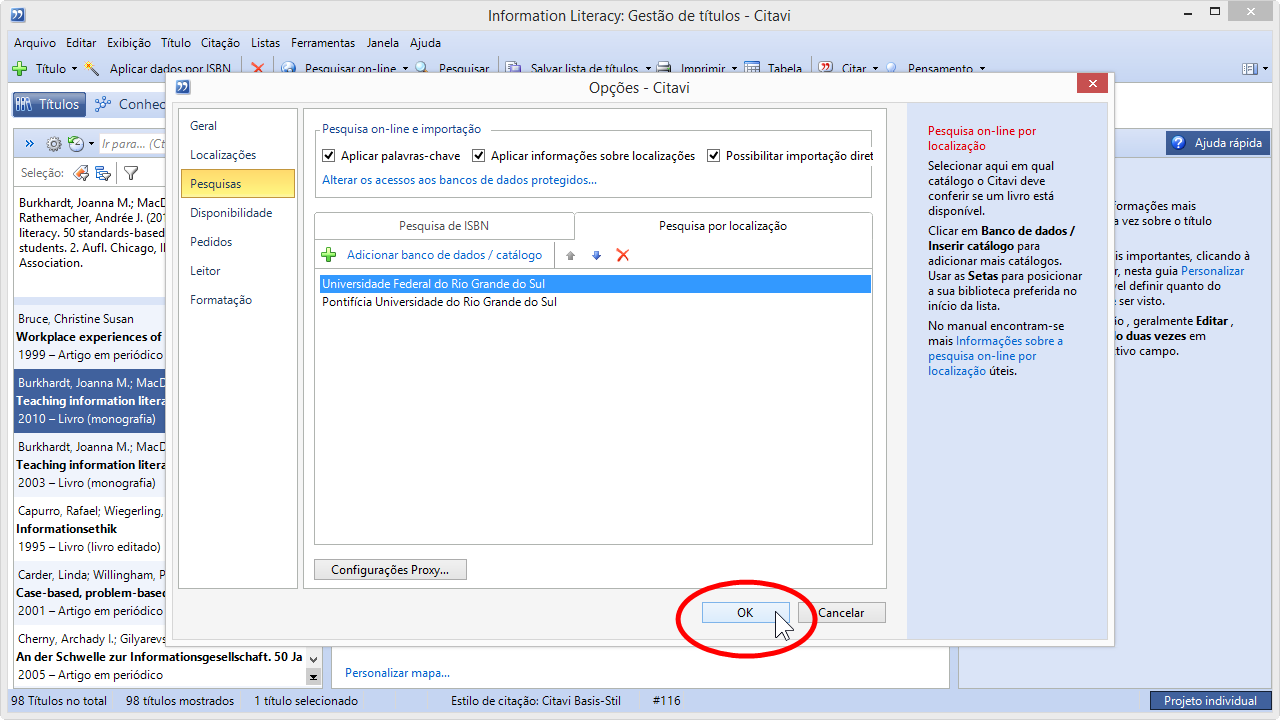
Task: Click the green plus Título icon in main toolbar
Action: pyautogui.click(x=19, y=69)
